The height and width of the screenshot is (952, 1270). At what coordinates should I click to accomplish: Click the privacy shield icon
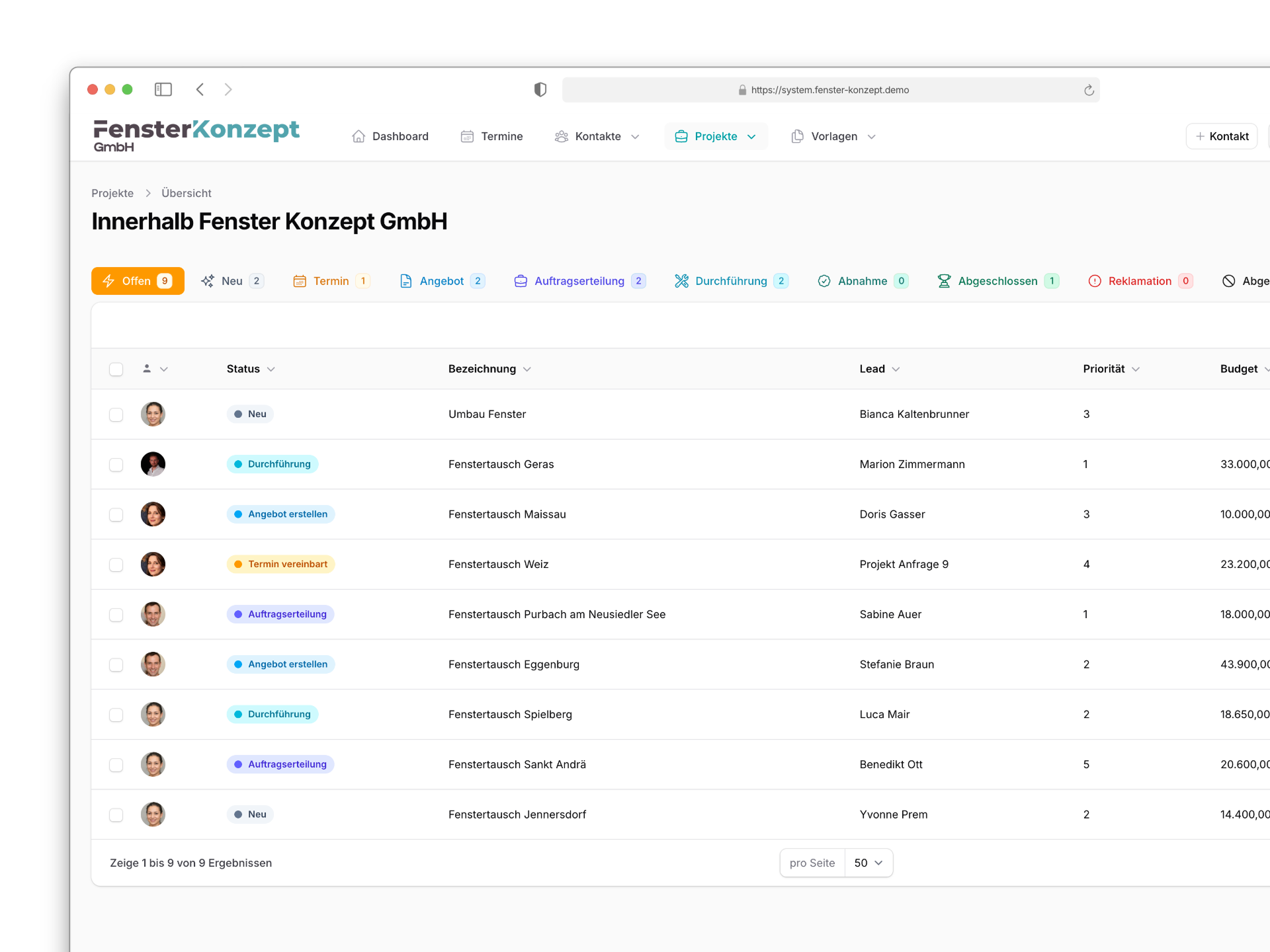(540, 89)
